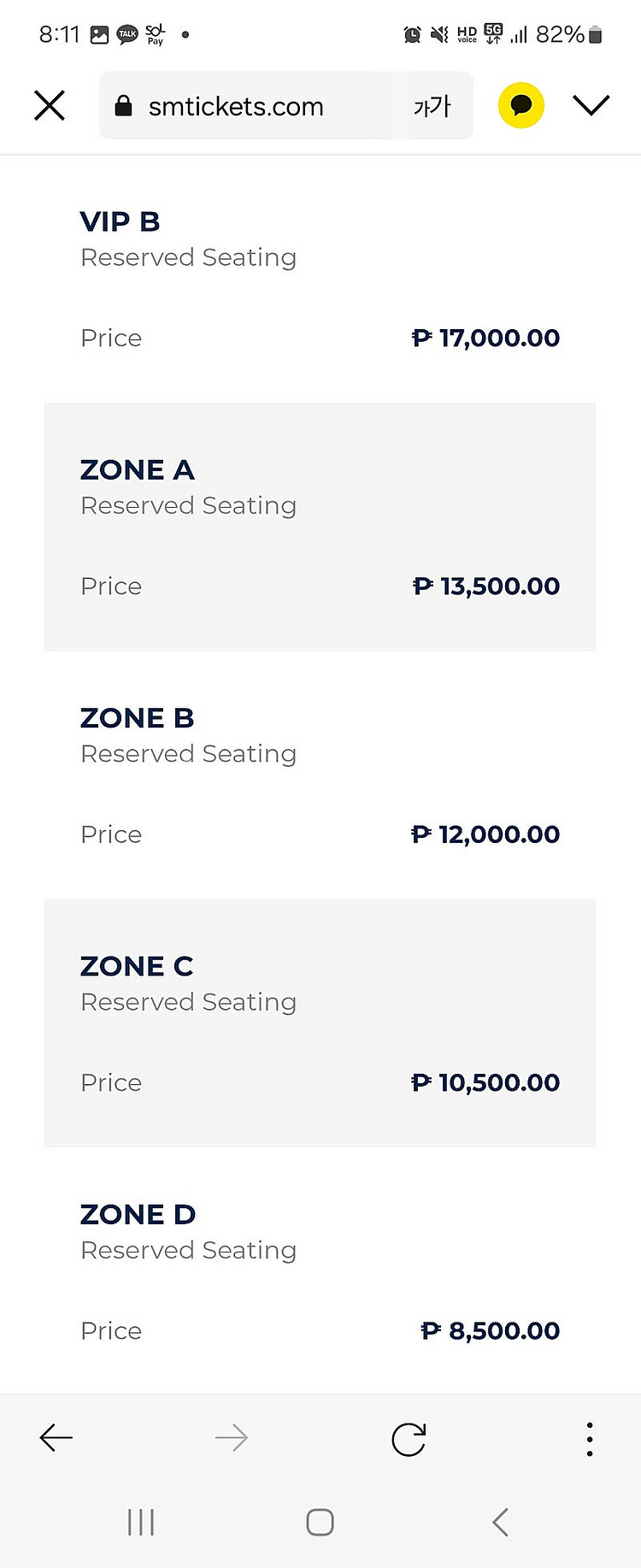Tap the lock icon beside smtickets.com
The height and width of the screenshot is (1568, 641).
pyautogui.click(x=124, y=106)
